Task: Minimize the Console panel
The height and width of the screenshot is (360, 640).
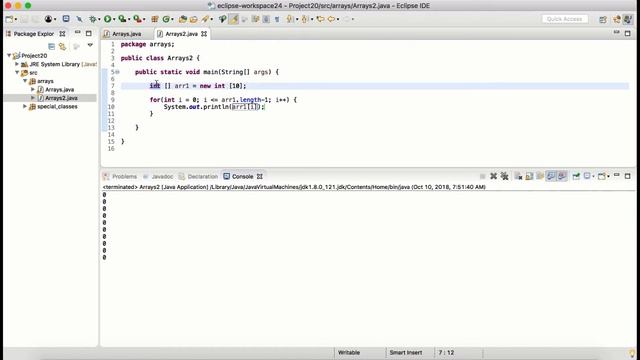Action: pyautogui.click(x=617, y=175)
